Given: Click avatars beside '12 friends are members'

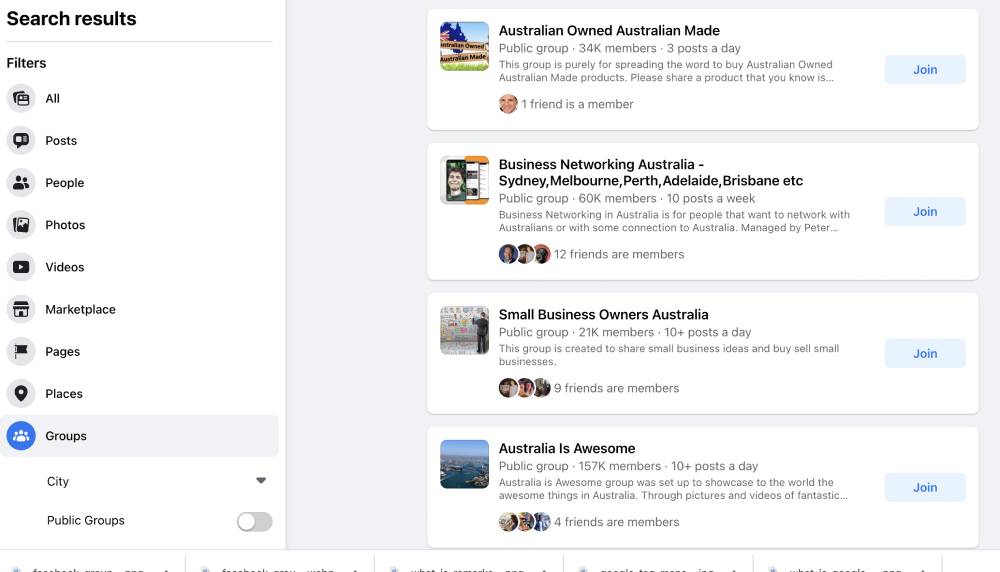Looking at the screenshot, I should tap(524, 254).
